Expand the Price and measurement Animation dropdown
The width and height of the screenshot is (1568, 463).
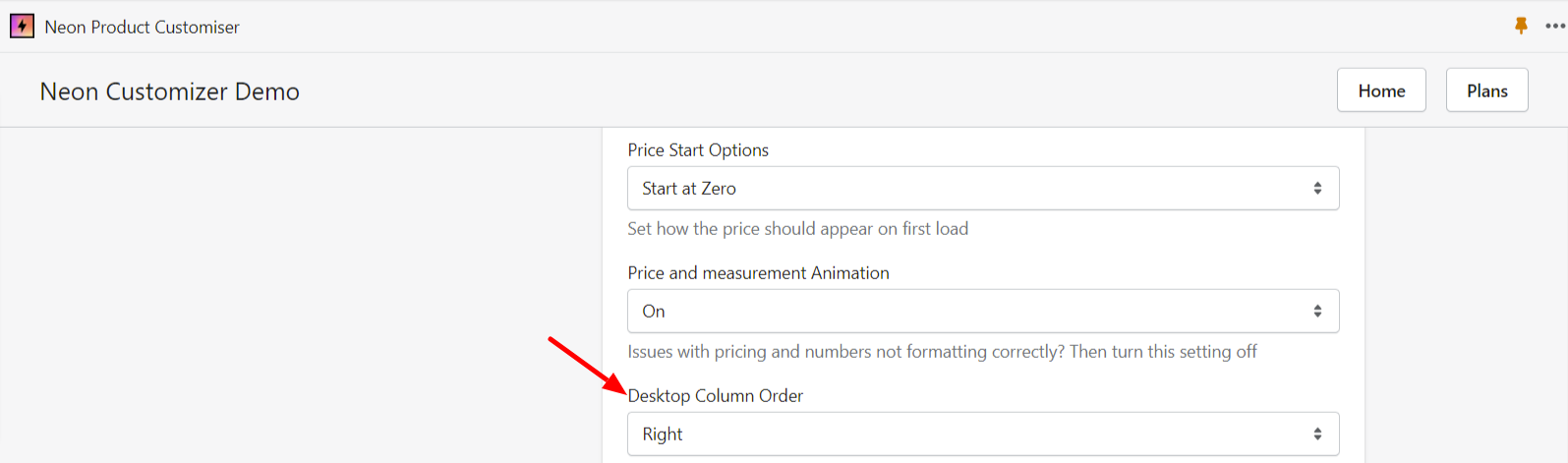(x=983, y=312)
